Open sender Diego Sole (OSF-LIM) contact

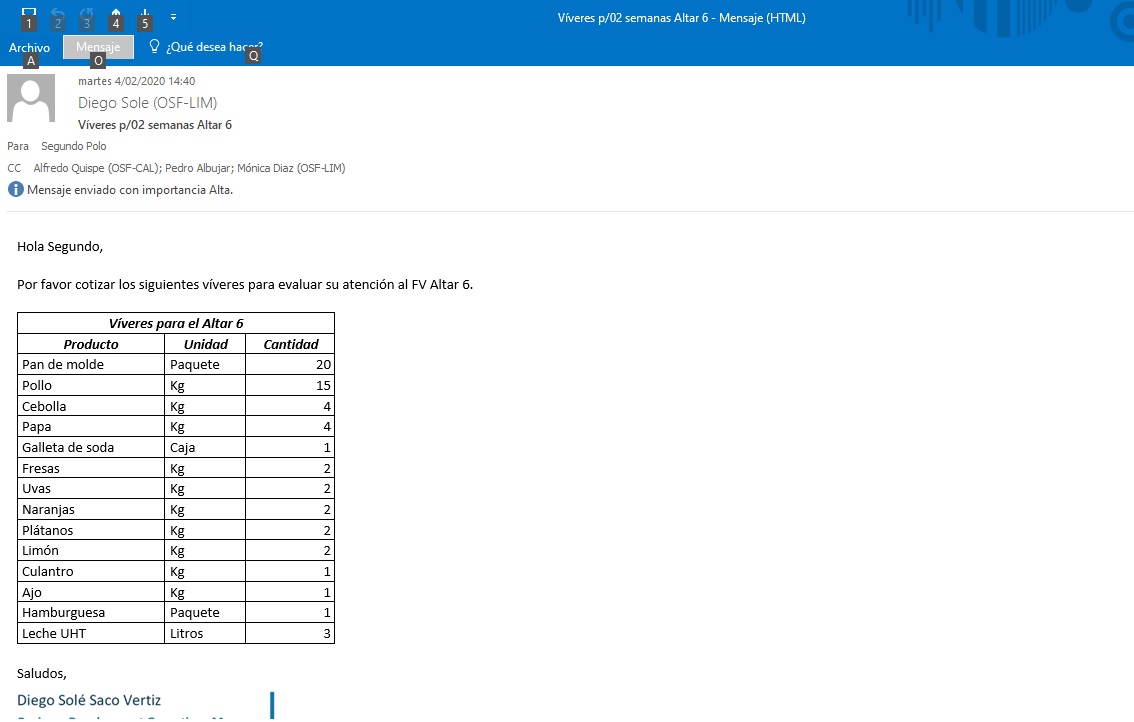pyautogui.click(x=147, y=103)
